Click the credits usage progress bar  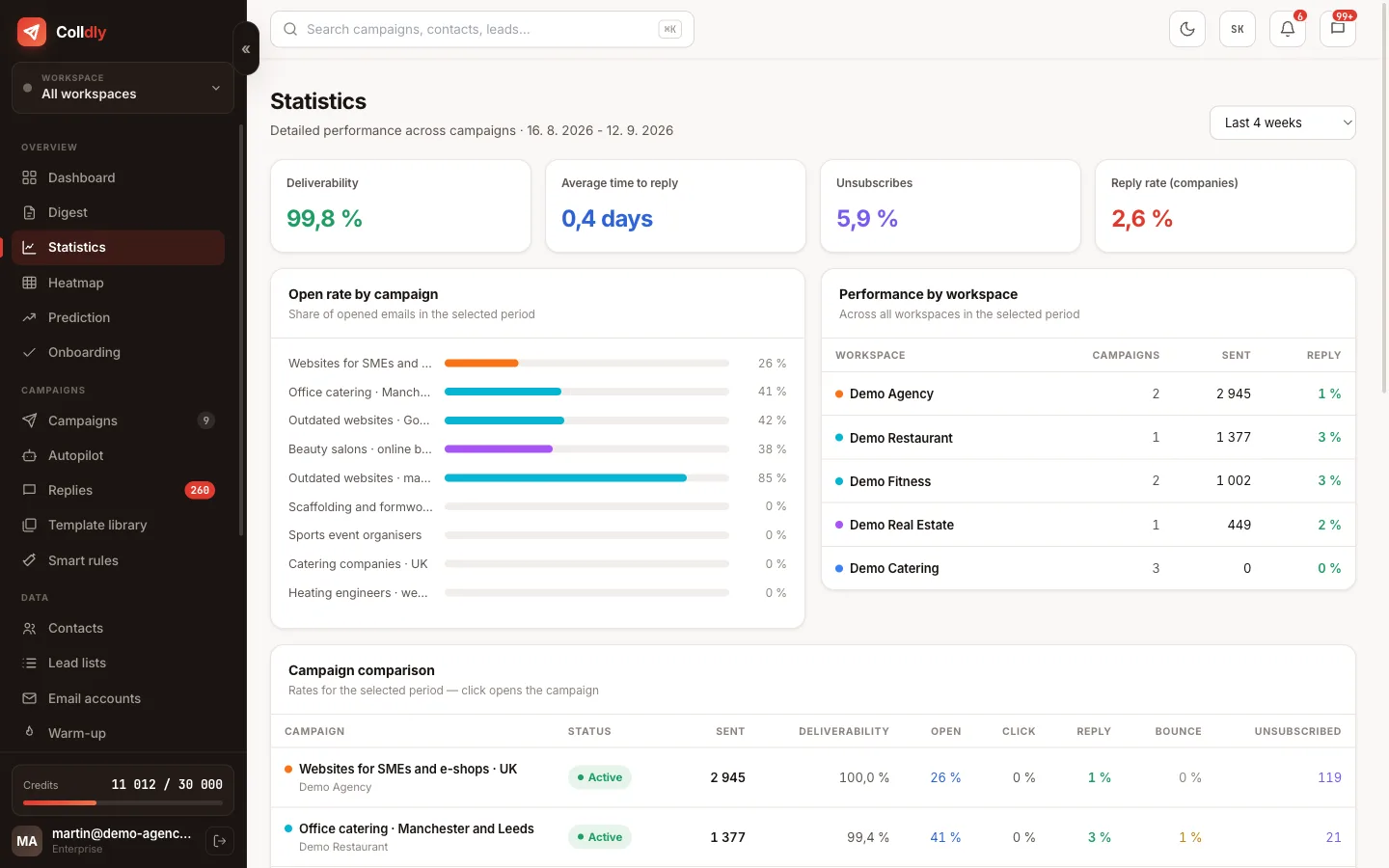coord(123,802)
